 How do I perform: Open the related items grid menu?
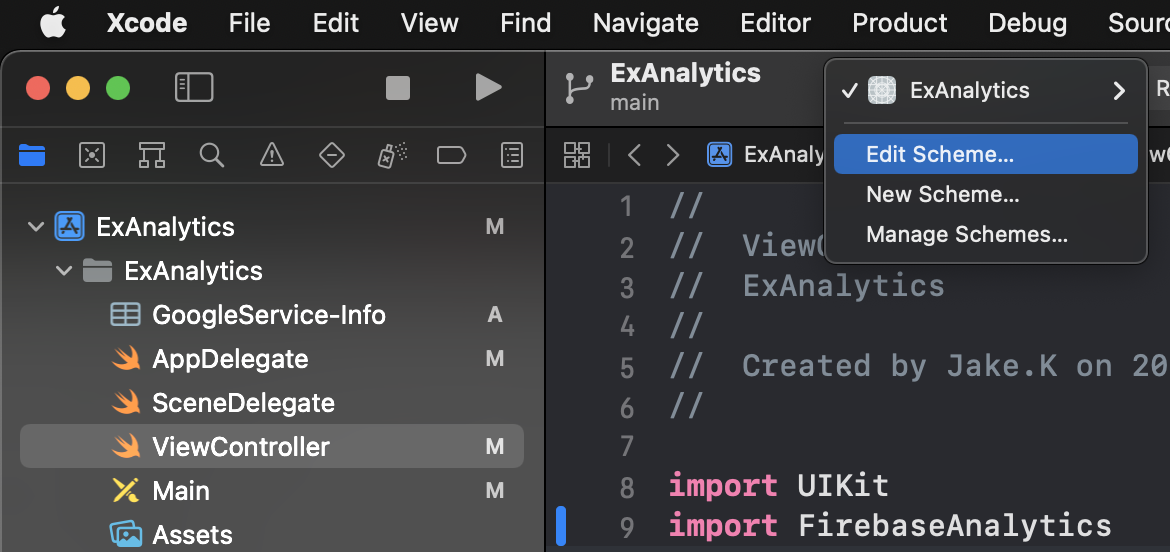coord(577,155)
